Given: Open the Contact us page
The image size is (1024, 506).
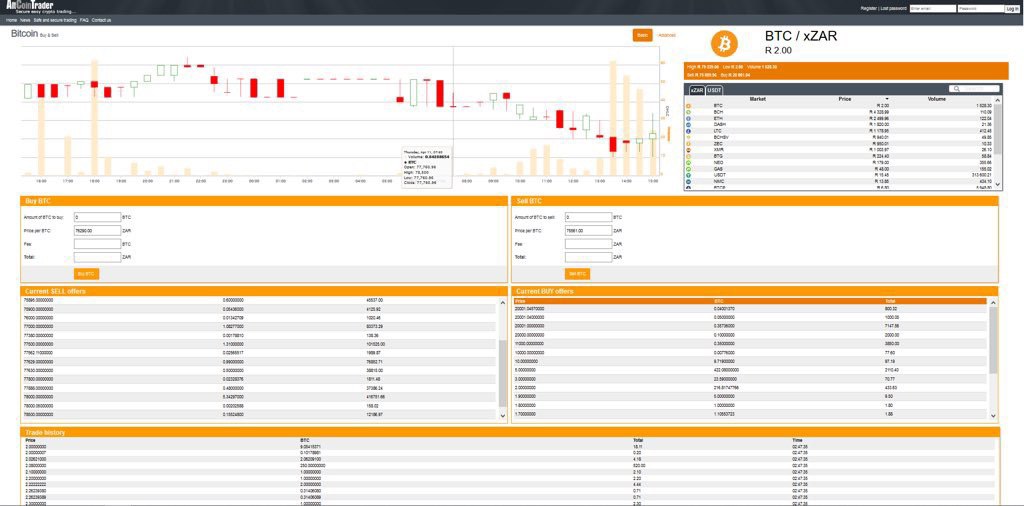Looking at the screenshot, I should [101, 20].
